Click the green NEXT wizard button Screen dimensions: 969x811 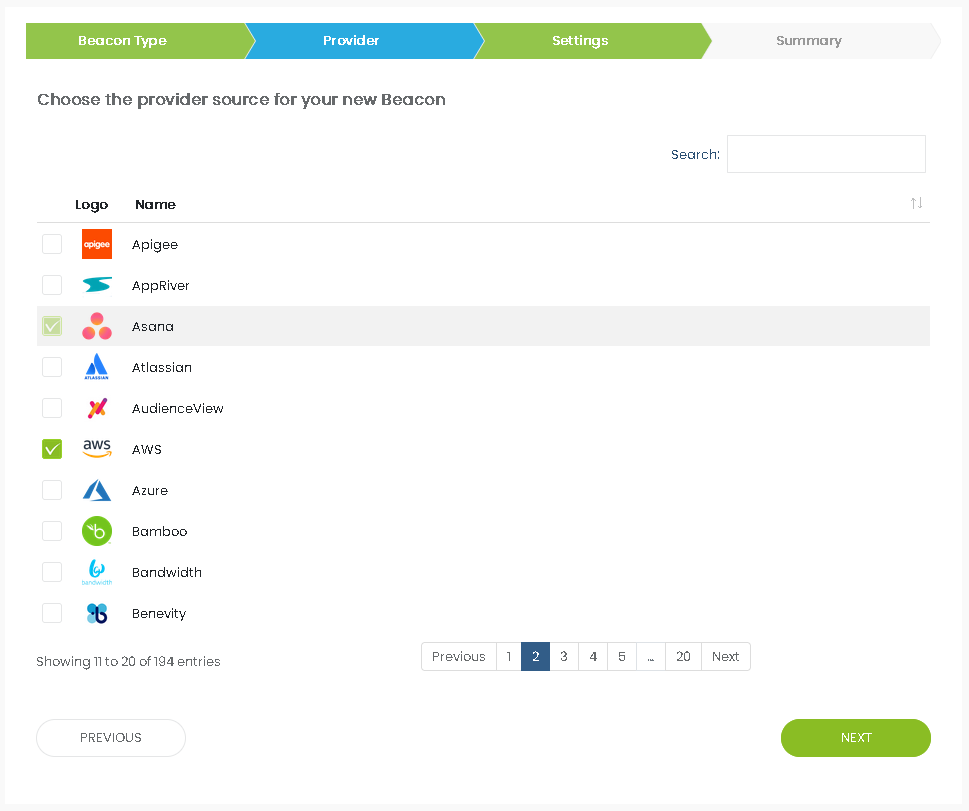tap(856, 737)
